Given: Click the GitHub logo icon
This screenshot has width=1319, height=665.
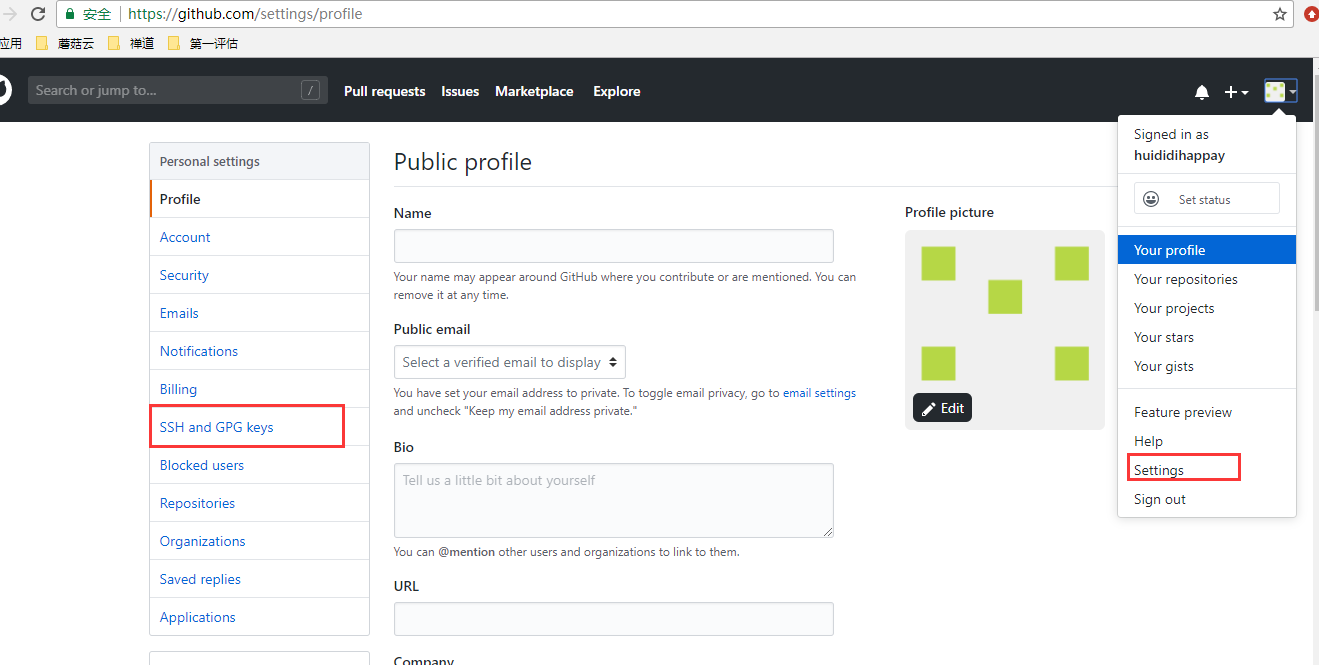Looking at the screenshot, I should coord(3,90).
